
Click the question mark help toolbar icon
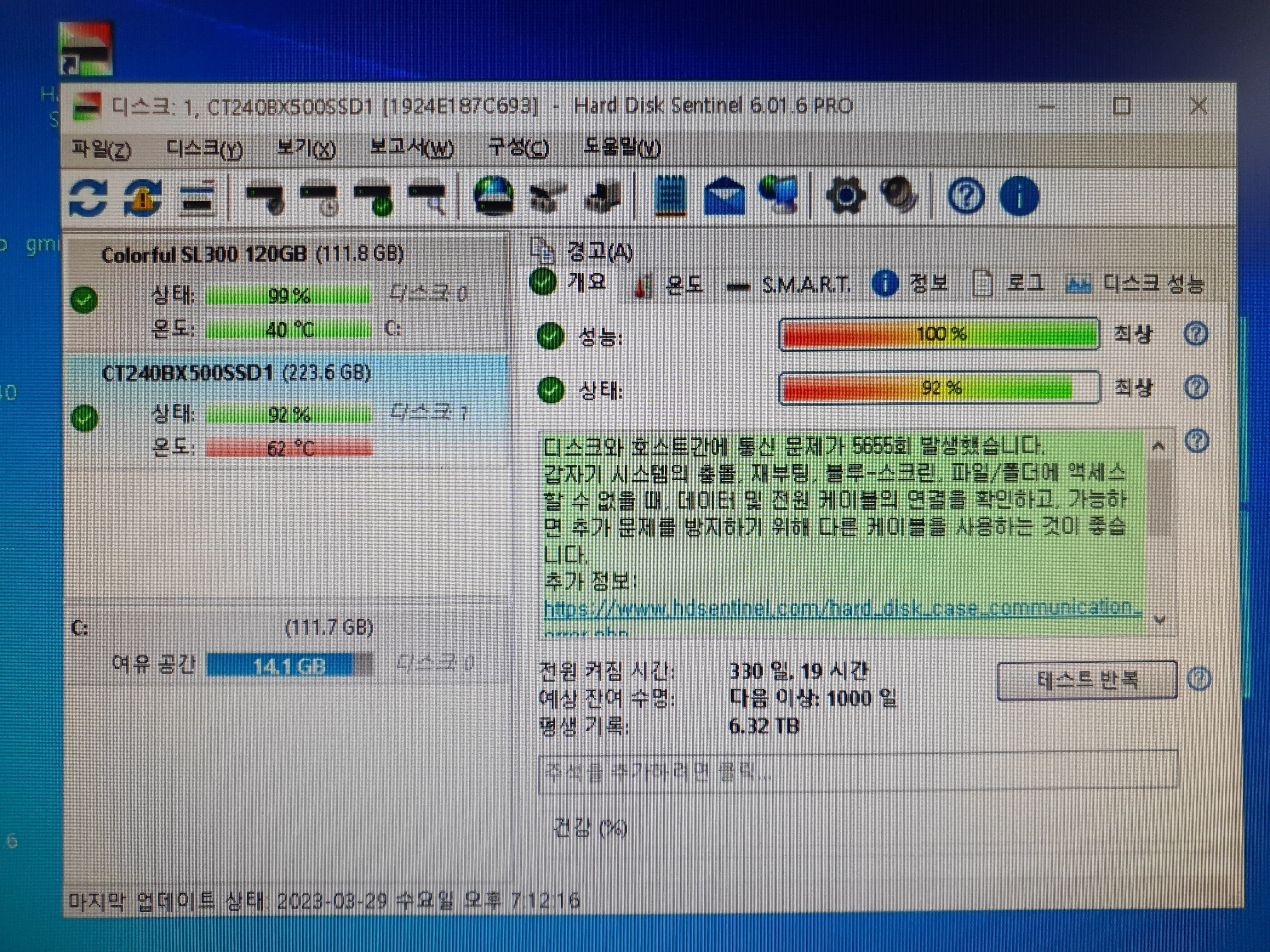tap(966, 197)
